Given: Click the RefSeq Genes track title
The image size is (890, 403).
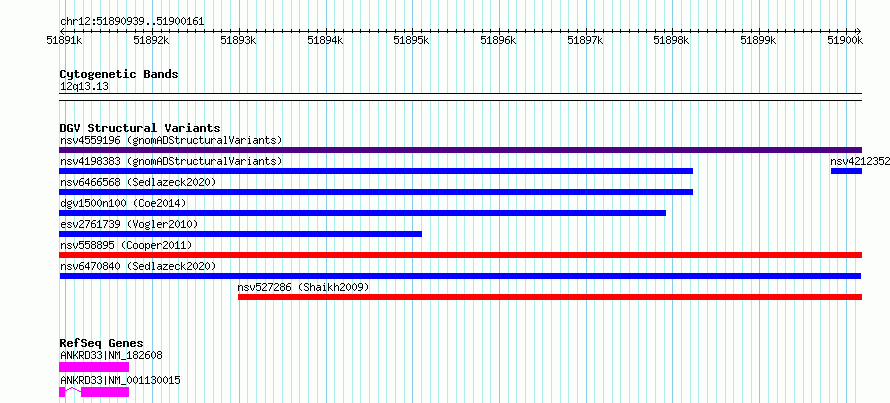Looking at the screenshot, I should (101, 343).
